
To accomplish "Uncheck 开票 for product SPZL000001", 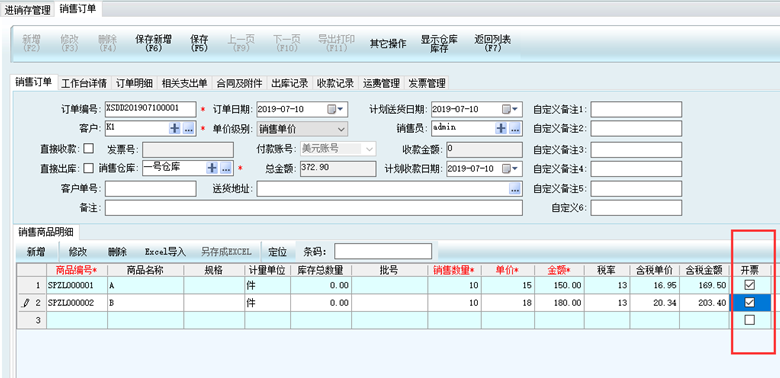I will pos(750,285).
